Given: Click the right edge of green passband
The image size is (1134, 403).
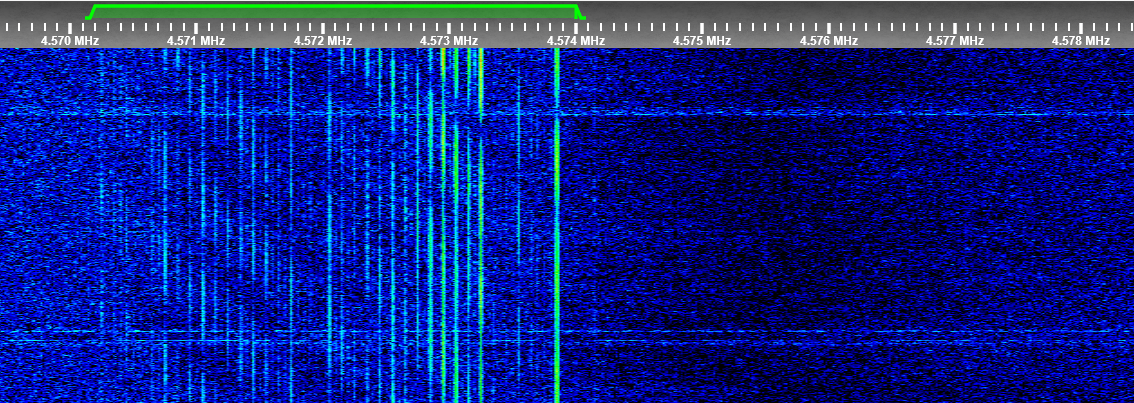Looking at the screenshot, I should (x=579, y=12).
